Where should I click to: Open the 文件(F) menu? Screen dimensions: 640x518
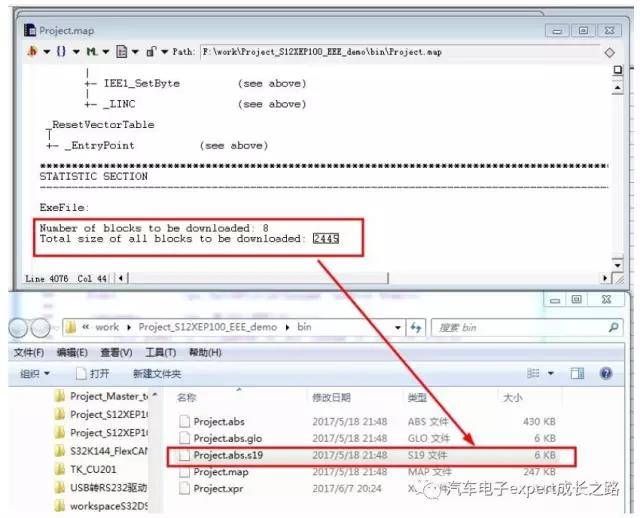[x=28, y=352]
